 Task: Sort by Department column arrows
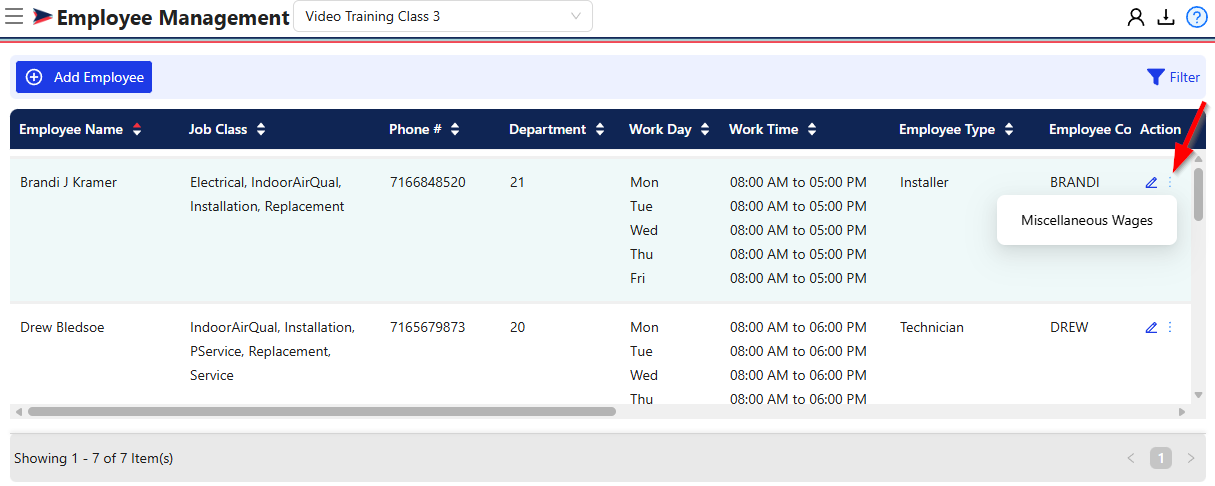[600, 130]
